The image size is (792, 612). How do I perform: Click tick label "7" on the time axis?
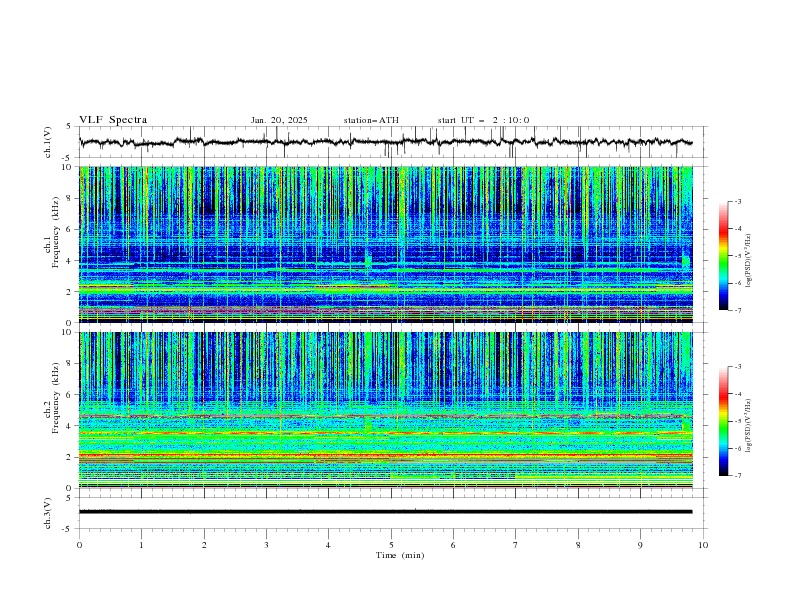(x=516, y=545)
